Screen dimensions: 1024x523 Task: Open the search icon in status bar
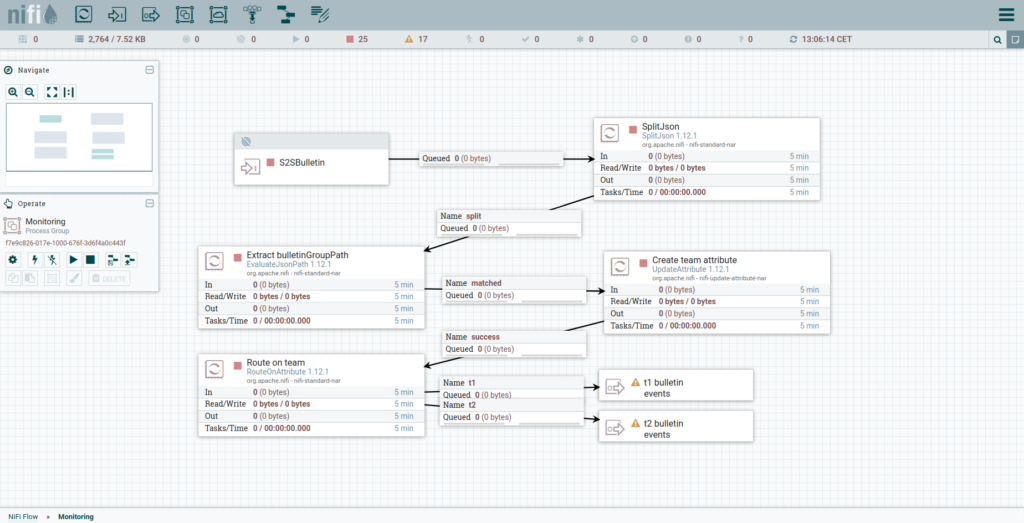pos(997,39)
